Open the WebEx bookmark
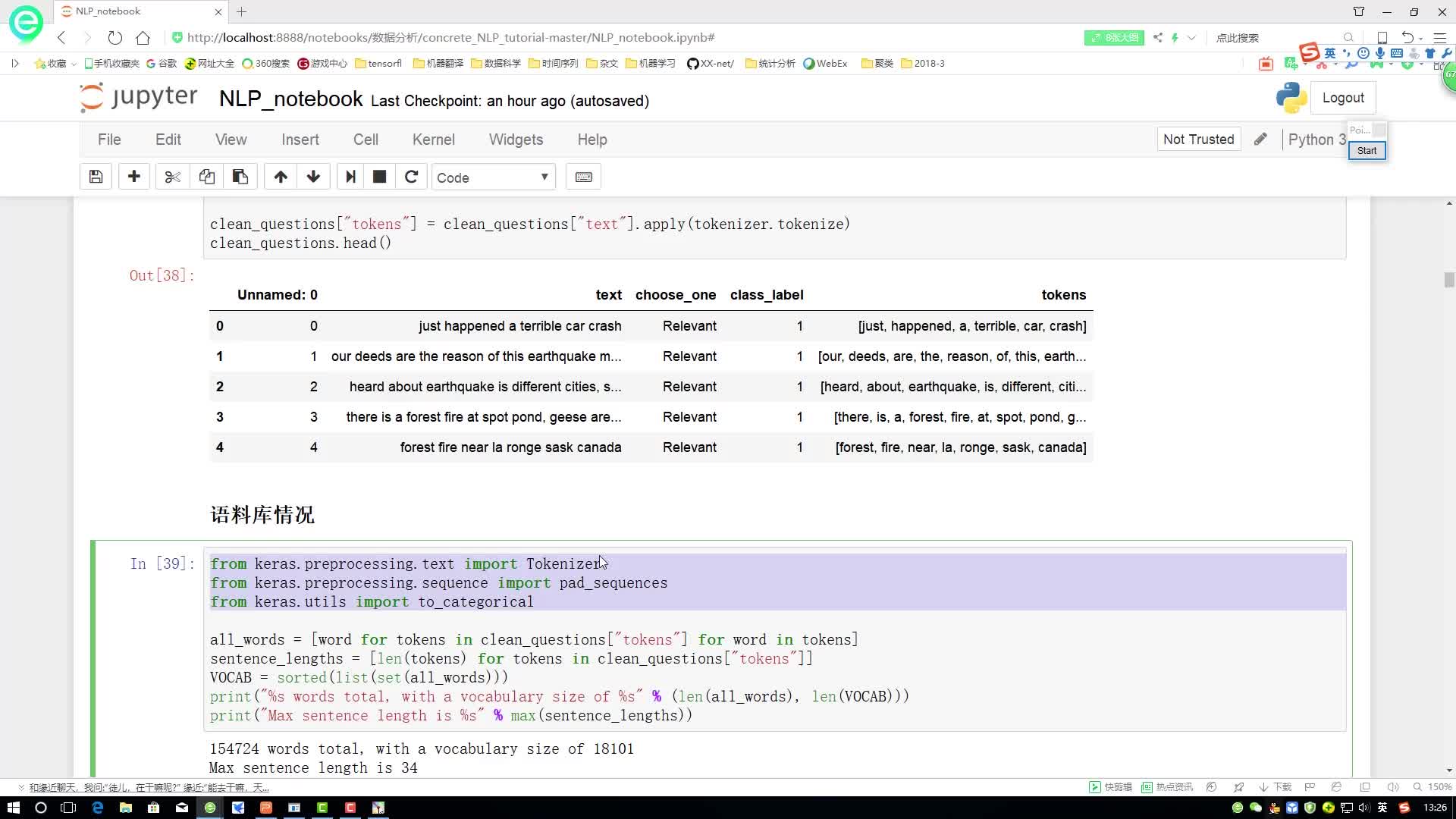This screenshot has width=1456, height=819. coord(825,63)
